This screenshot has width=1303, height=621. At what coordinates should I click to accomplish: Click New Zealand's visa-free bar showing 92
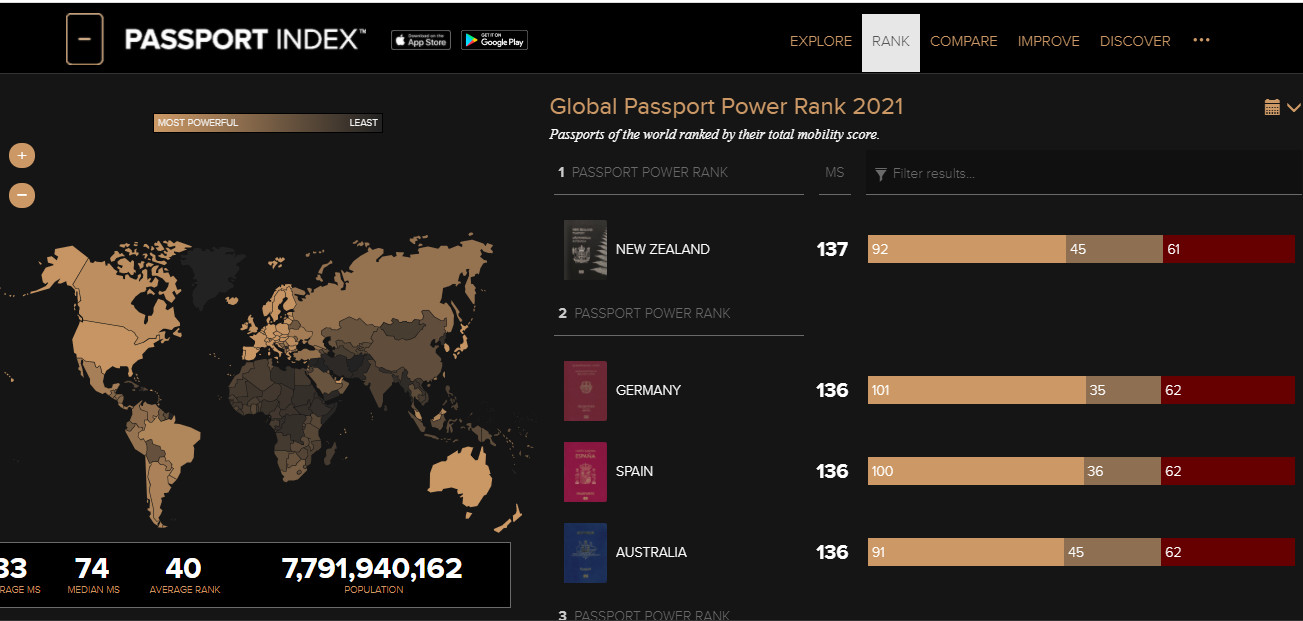[967, 249]
